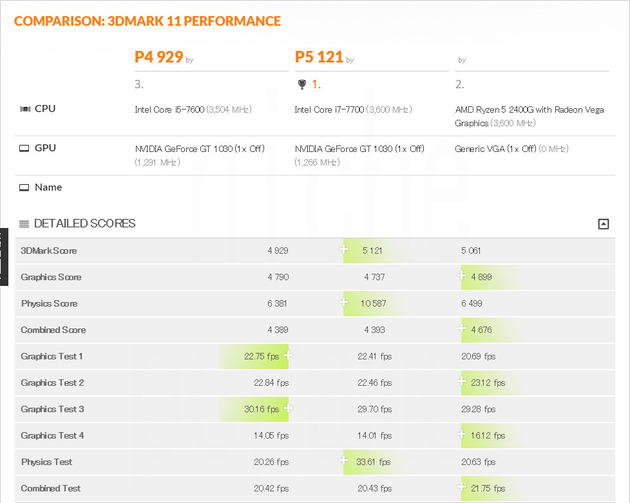630x503 pixels.
Task: Click the Name row monitor icon
Action: tap(24, 188)
